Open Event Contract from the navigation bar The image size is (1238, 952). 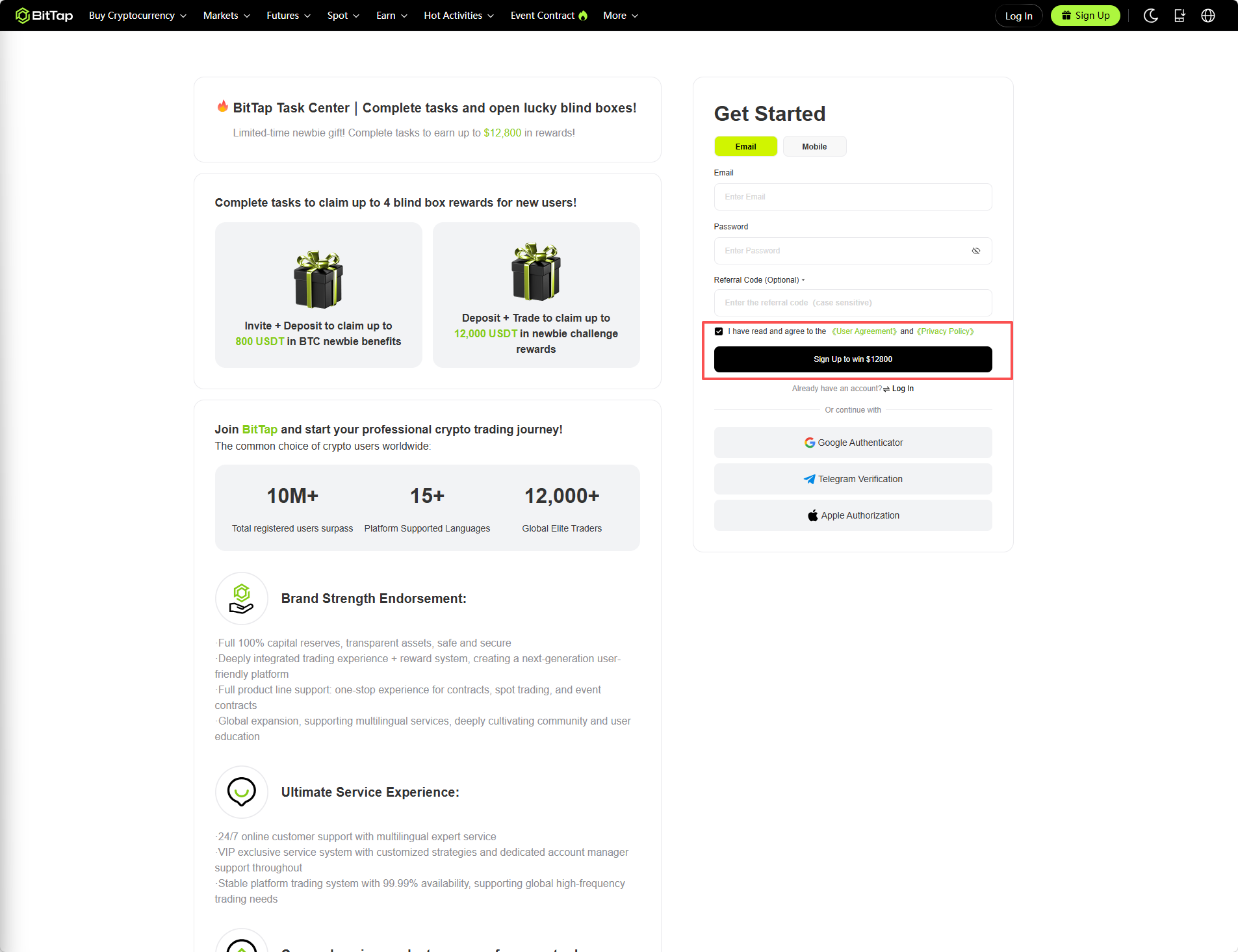coord(543,16)
